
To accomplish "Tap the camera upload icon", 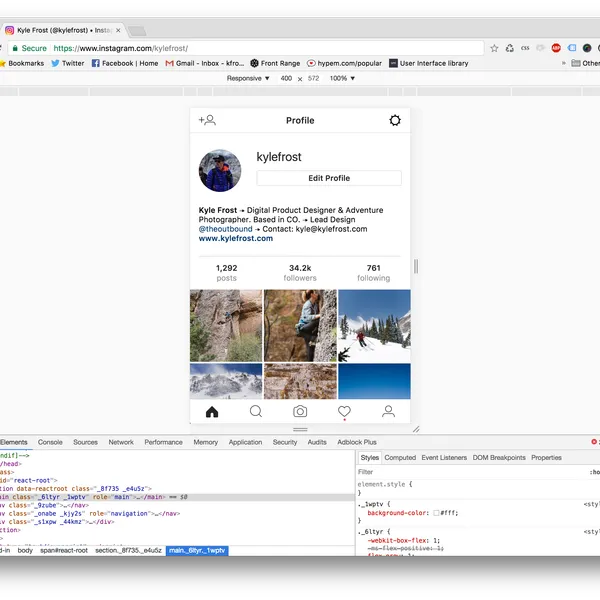I will 300,411.
